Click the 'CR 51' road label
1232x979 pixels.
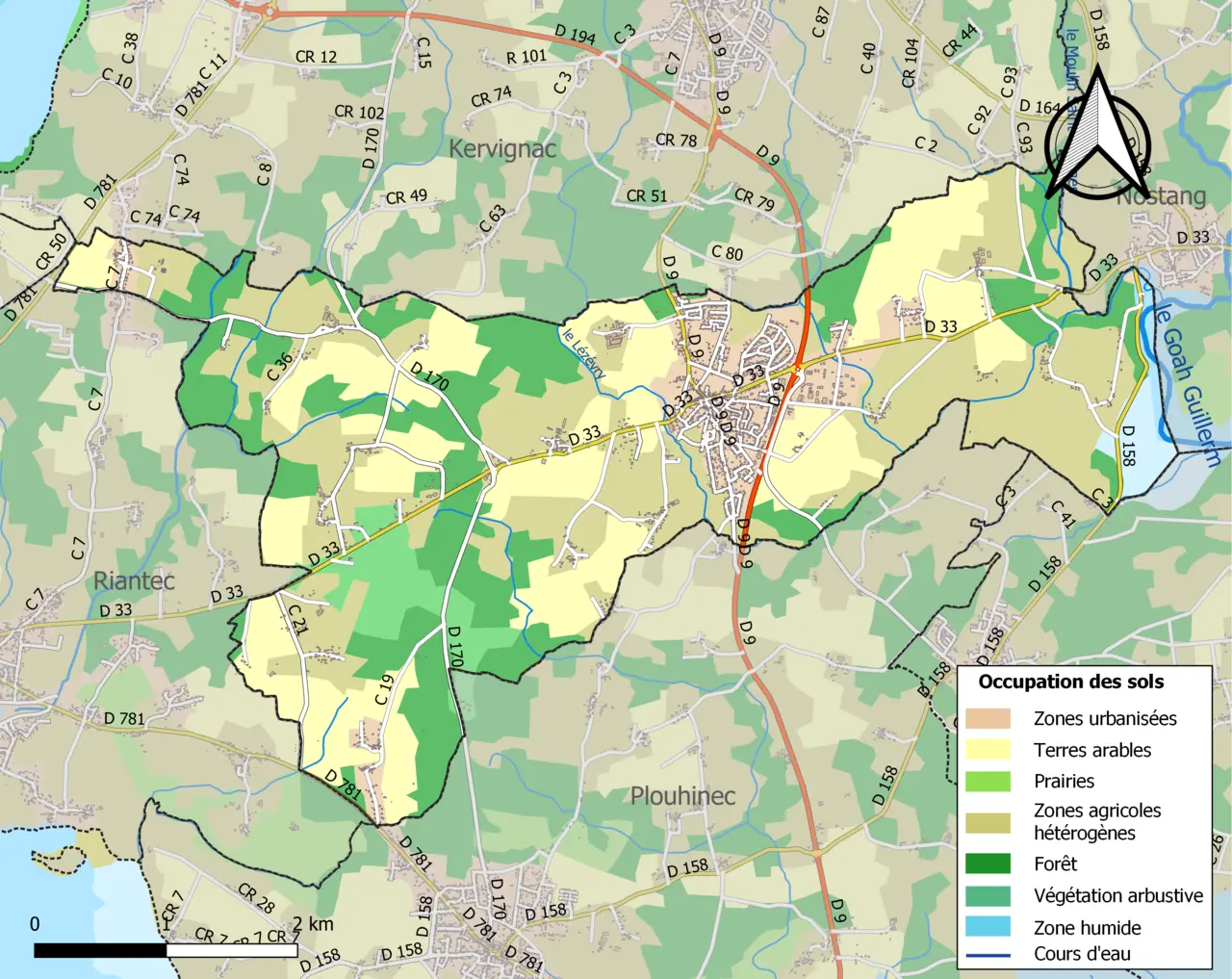click(646, 196)
